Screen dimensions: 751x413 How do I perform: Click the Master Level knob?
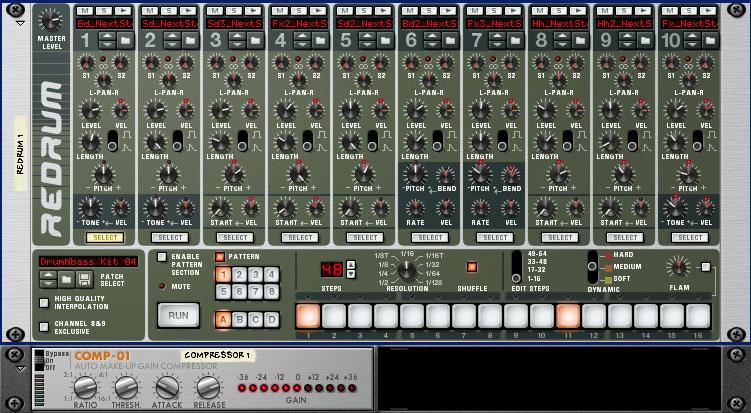pyautogui.click(x=51, y=20)
